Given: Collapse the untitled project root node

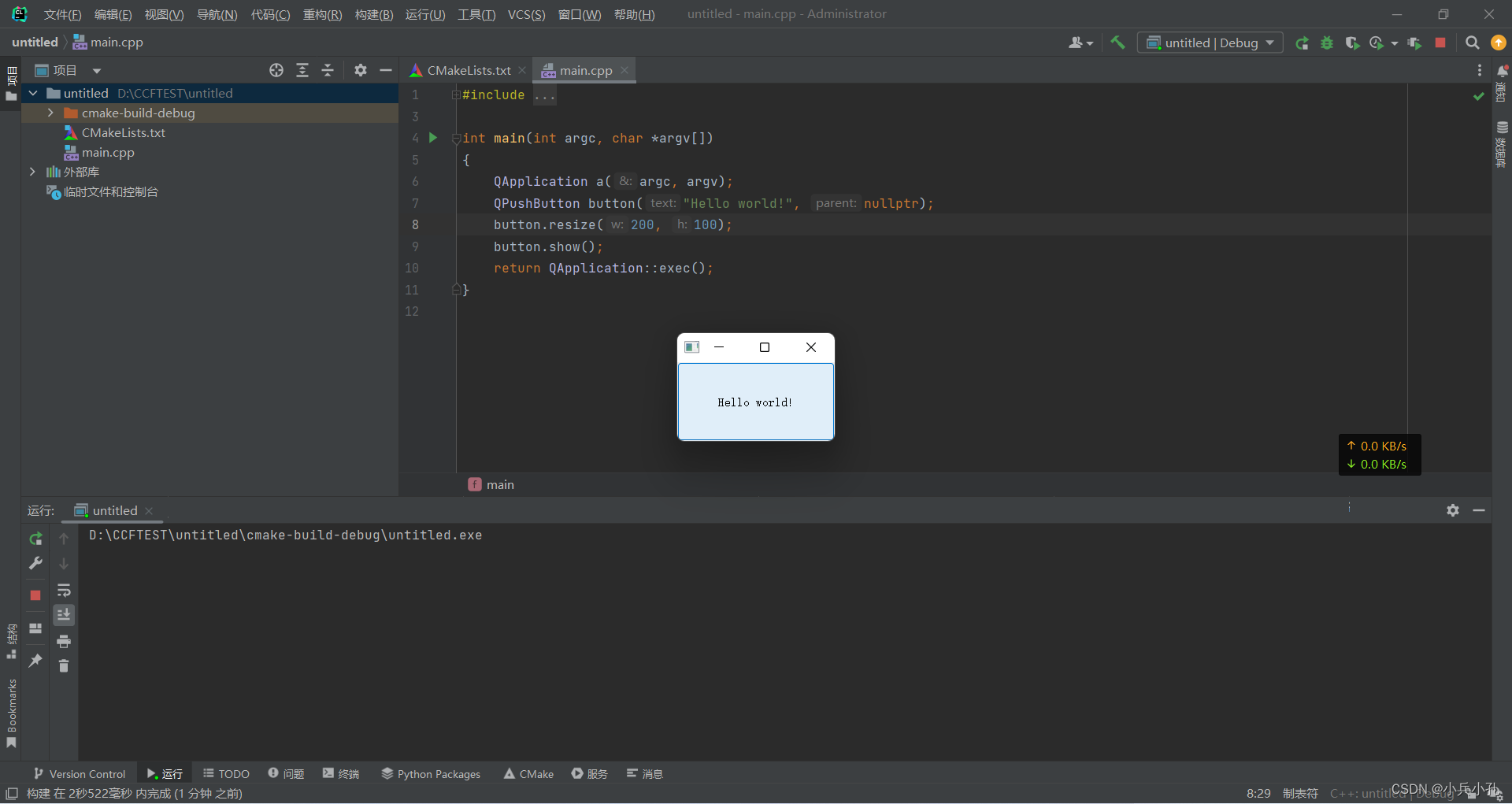Looking at the screenshot, I should (33, 93).
